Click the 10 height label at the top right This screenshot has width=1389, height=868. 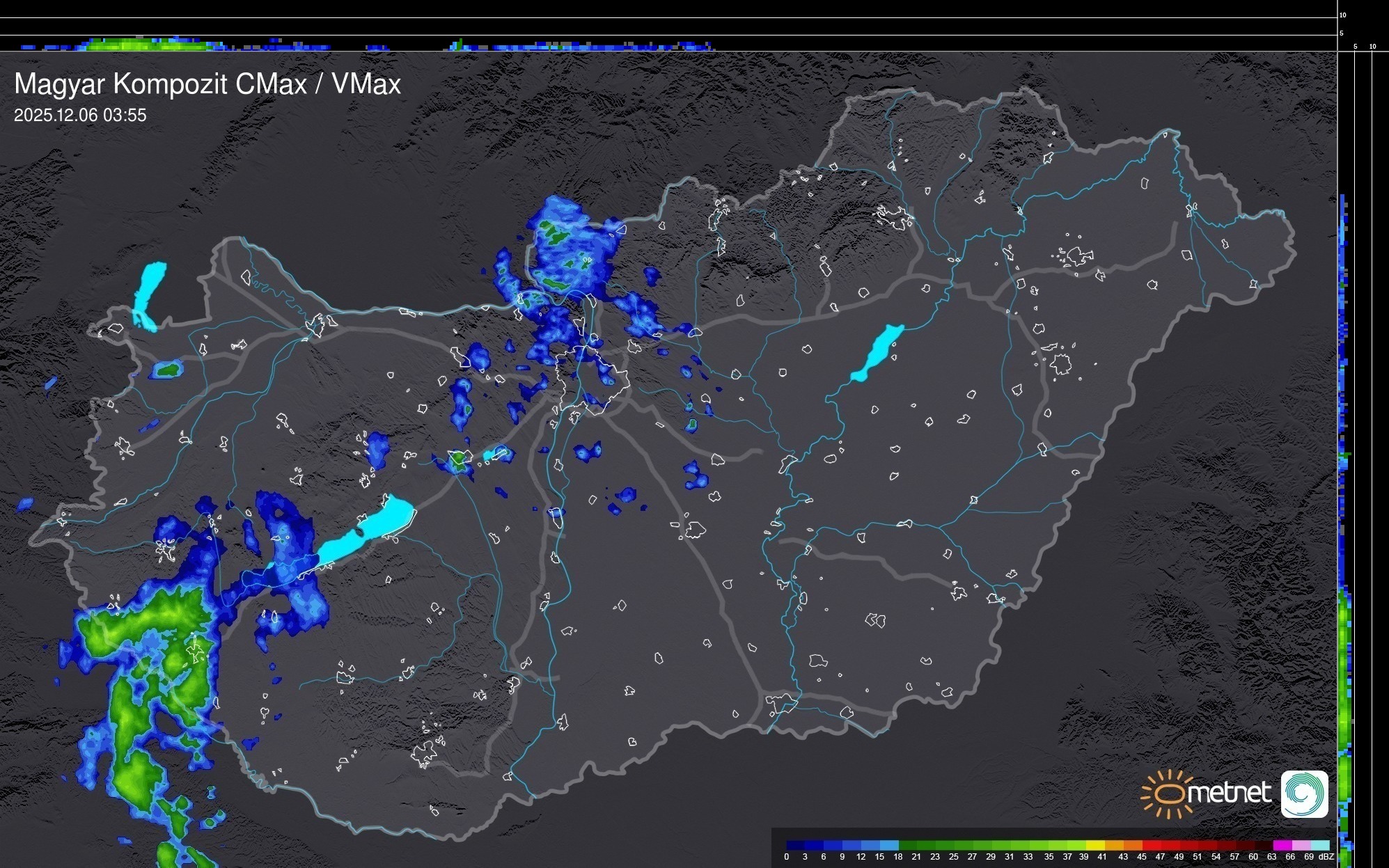pos(1343,15)
